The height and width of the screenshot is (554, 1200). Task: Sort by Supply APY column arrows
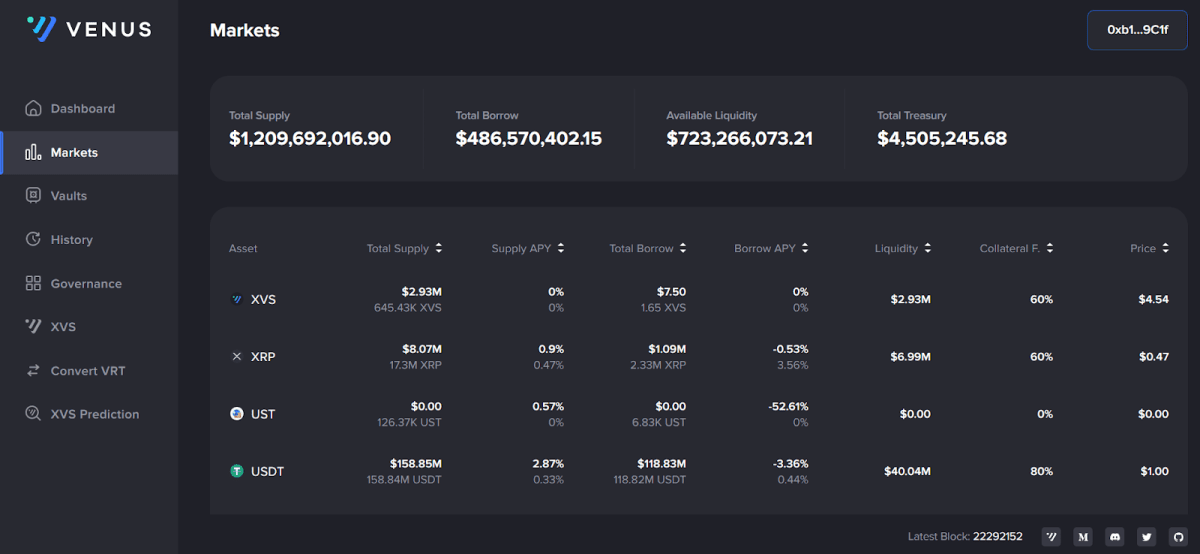point(561,248)
